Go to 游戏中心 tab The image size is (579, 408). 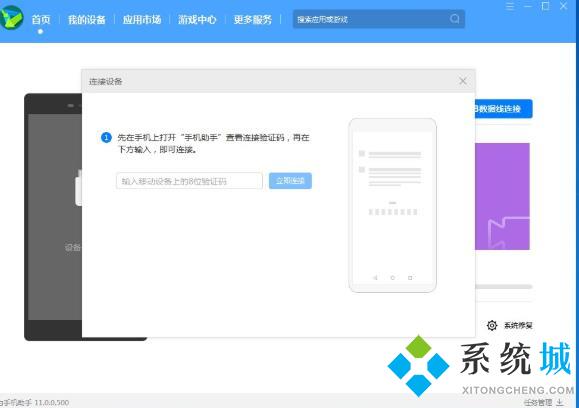pos(197,19)
